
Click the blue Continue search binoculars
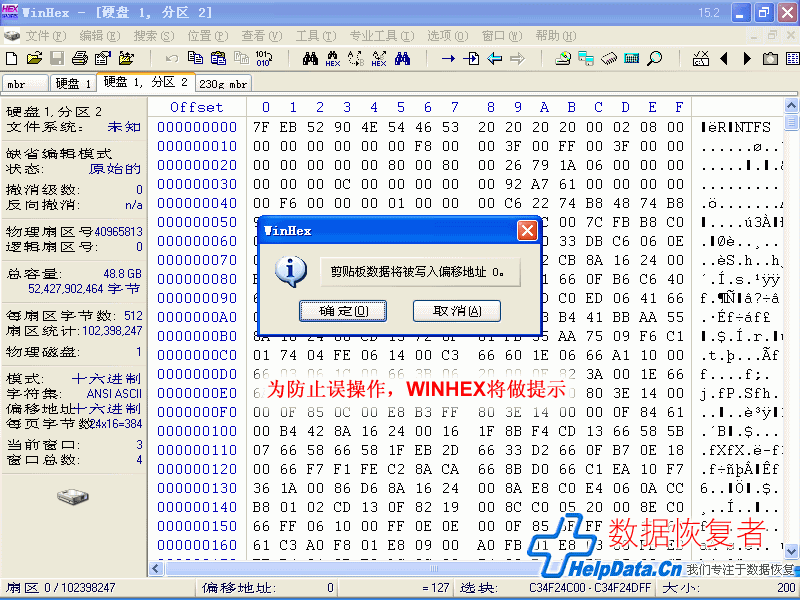pyautogui.click(x=402, y=58)
